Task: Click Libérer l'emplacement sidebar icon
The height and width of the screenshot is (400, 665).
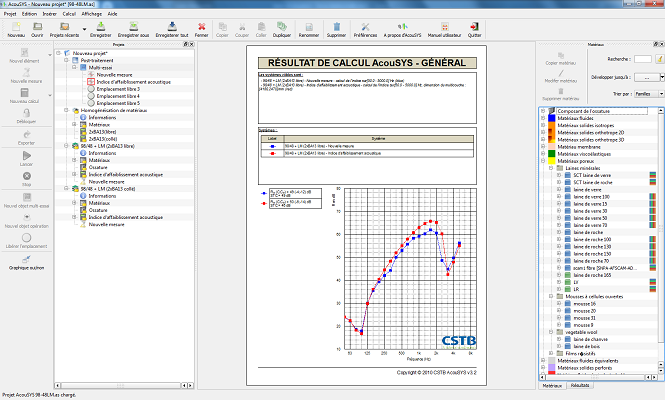Action: tap(26, 238)
